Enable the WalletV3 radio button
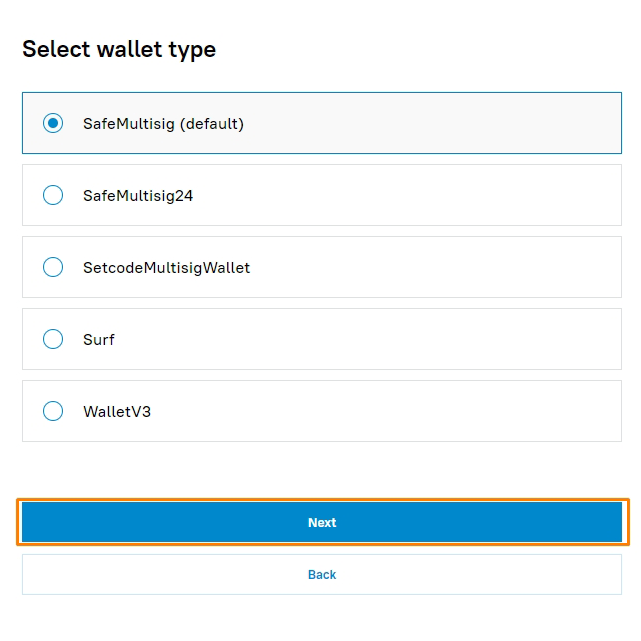The width and height of the screenshot is (641, 641). click(53, 411)
